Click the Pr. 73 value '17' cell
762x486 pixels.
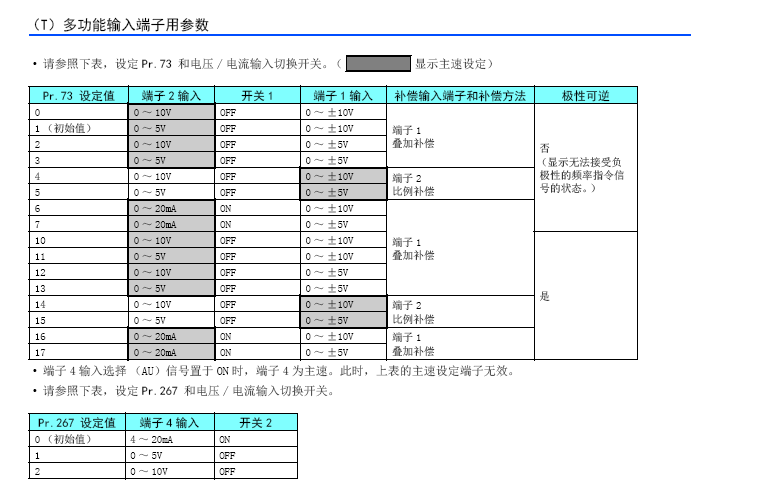coord(79,352)
